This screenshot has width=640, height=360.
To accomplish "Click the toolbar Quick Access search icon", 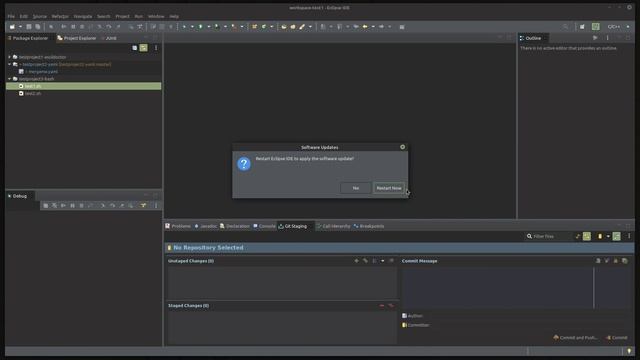I will pyautogui.click(x=565, y=27).
